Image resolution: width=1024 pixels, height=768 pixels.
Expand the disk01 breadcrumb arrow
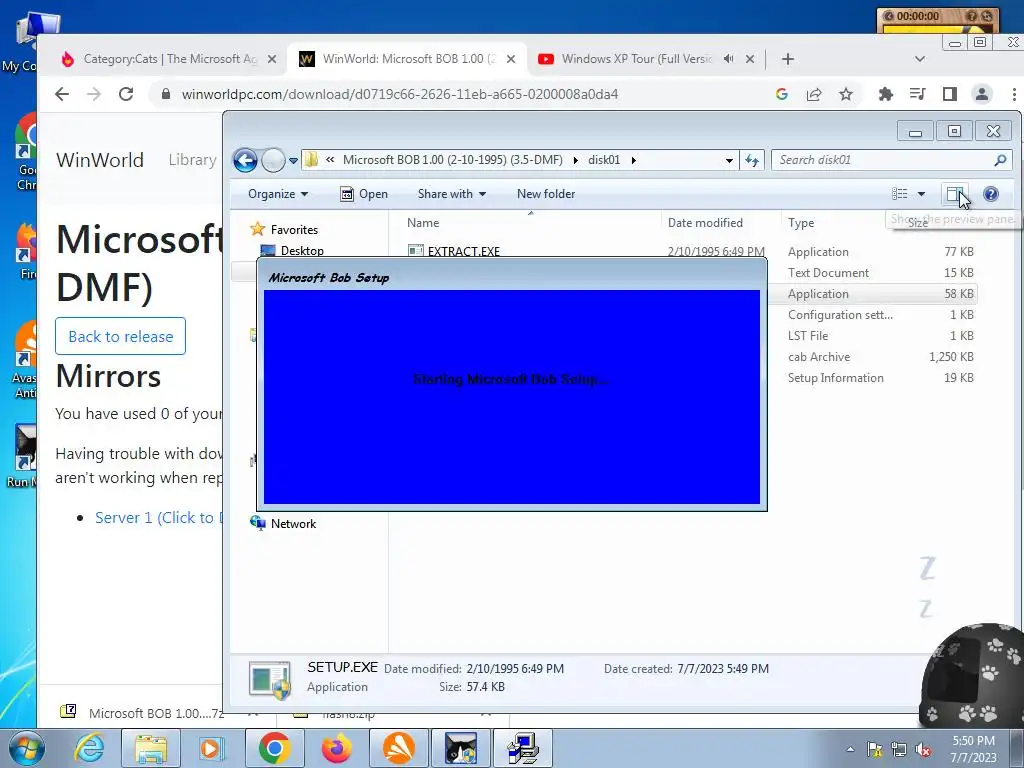coord(633,160)
